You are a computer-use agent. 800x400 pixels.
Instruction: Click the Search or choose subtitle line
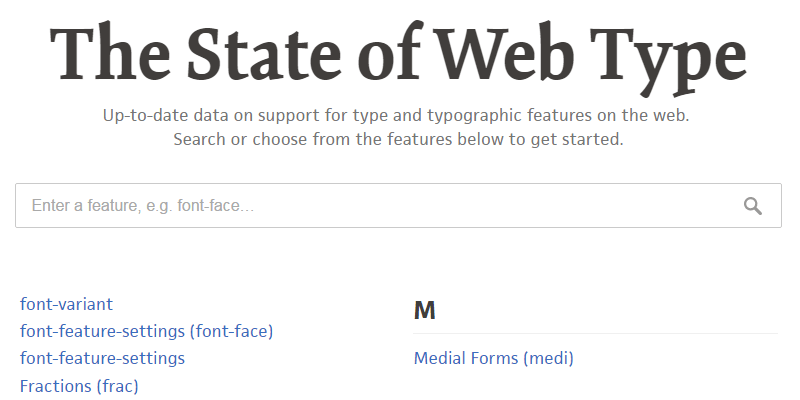tap(398, 139)
